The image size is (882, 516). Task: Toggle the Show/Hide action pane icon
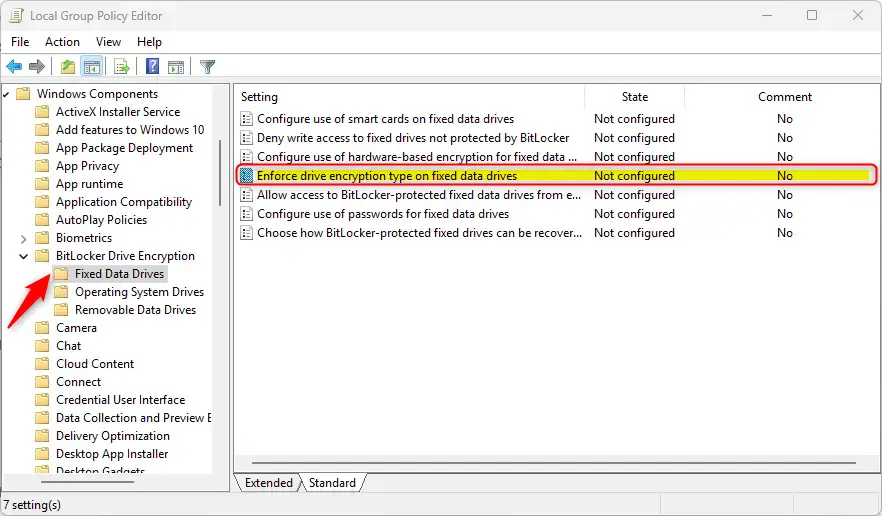pyautogui.click(x=176, y=66)
